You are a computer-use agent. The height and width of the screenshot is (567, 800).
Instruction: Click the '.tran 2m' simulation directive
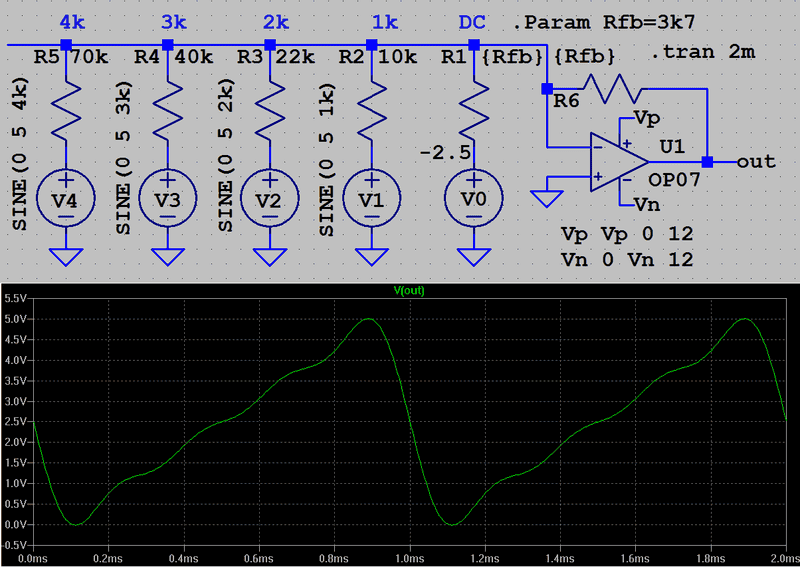pos(704,52)
